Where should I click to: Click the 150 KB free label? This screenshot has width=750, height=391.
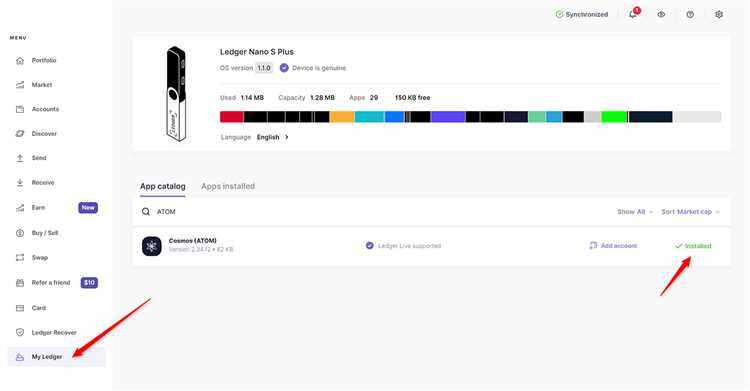412,98
